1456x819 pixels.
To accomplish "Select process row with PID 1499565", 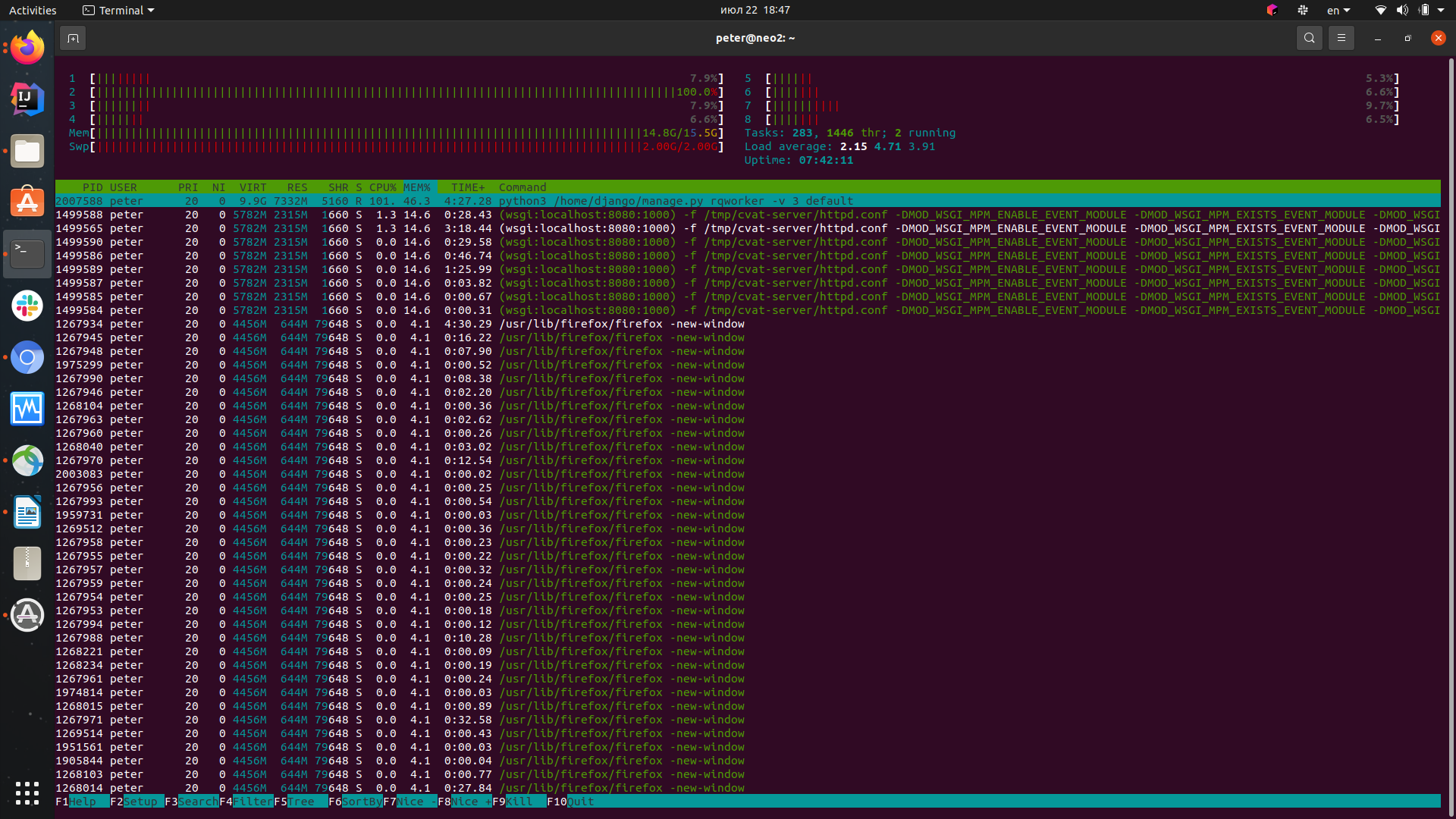I will pyautogui.click(x=748, y=228).
